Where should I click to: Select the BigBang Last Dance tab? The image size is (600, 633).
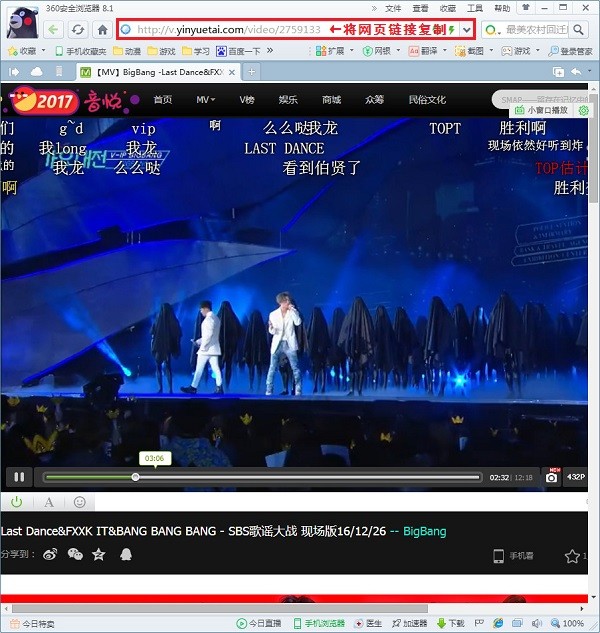(x=158, y=72)
